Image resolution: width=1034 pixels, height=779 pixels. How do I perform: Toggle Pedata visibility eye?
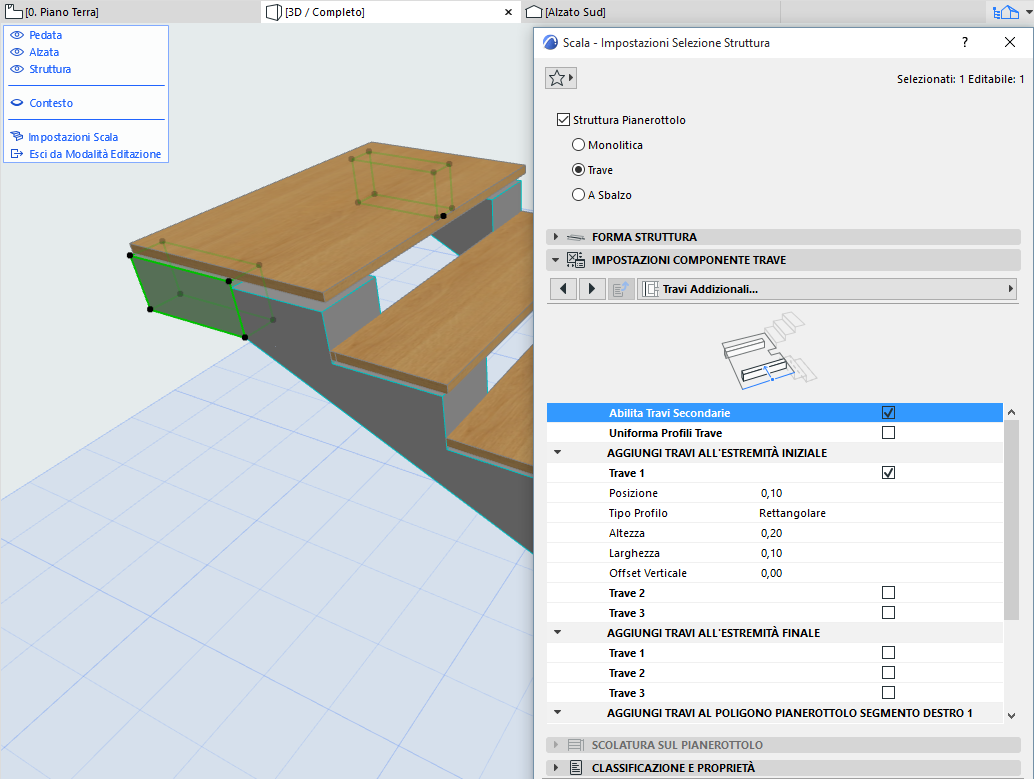click(x=16, y=35)
